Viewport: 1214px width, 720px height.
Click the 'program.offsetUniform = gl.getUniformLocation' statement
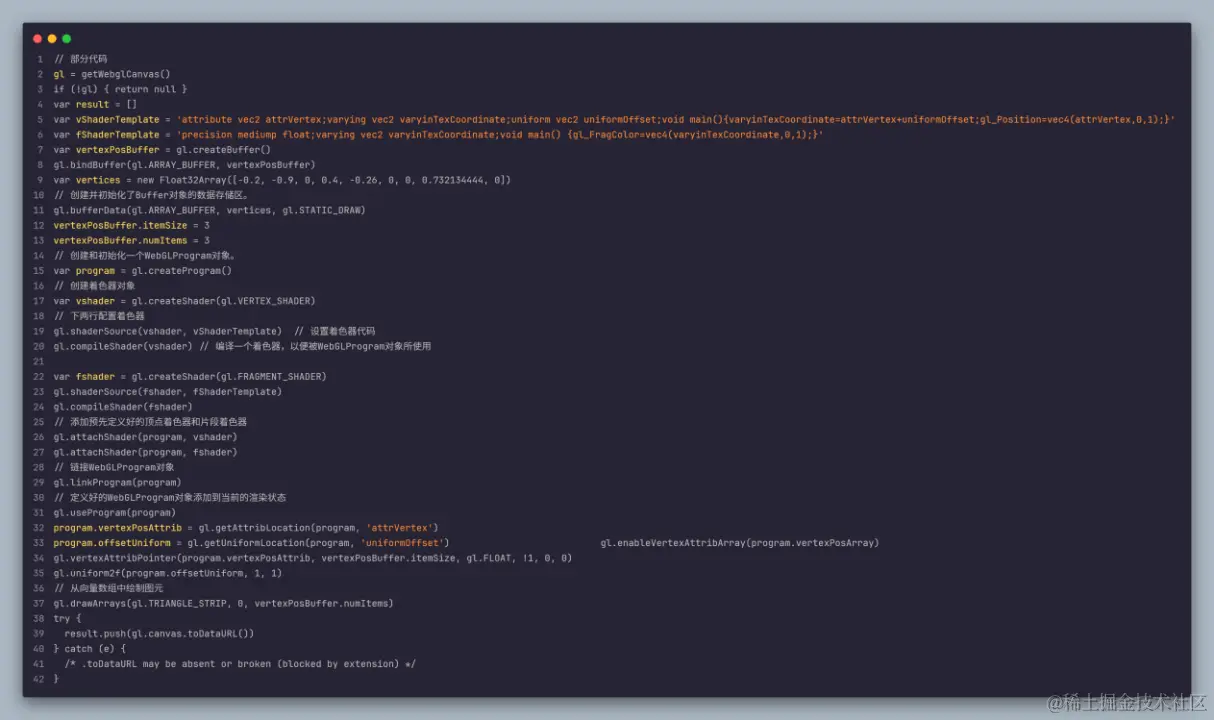pos(251,543)
